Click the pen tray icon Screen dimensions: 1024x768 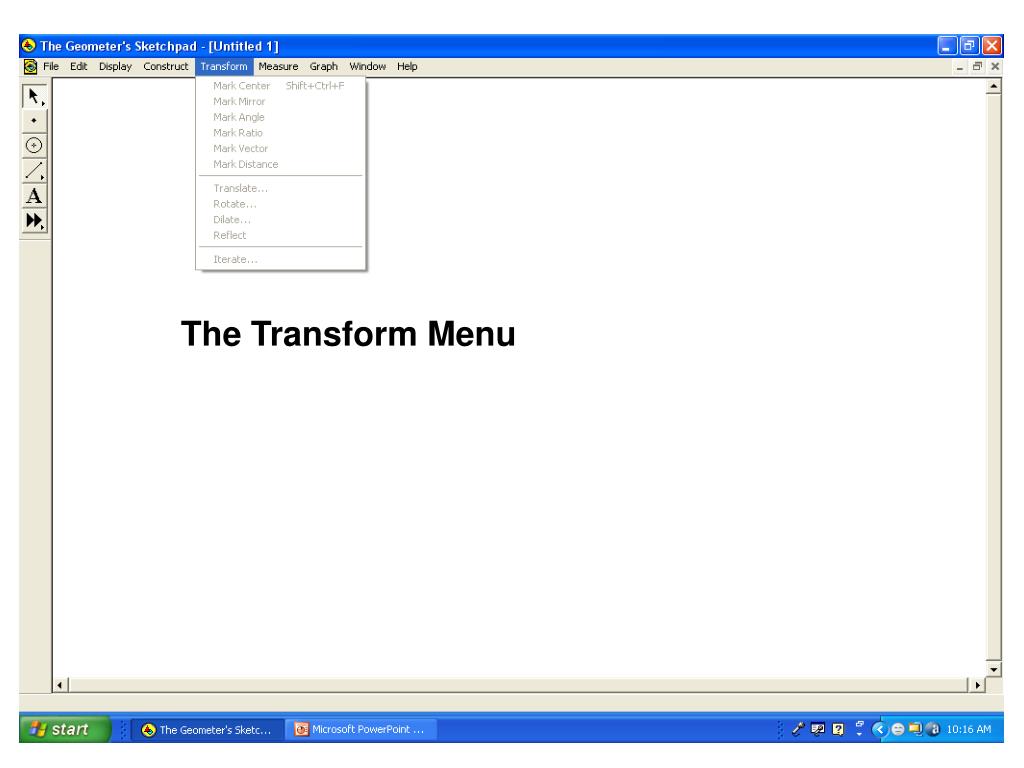click(x=797, y=729)
